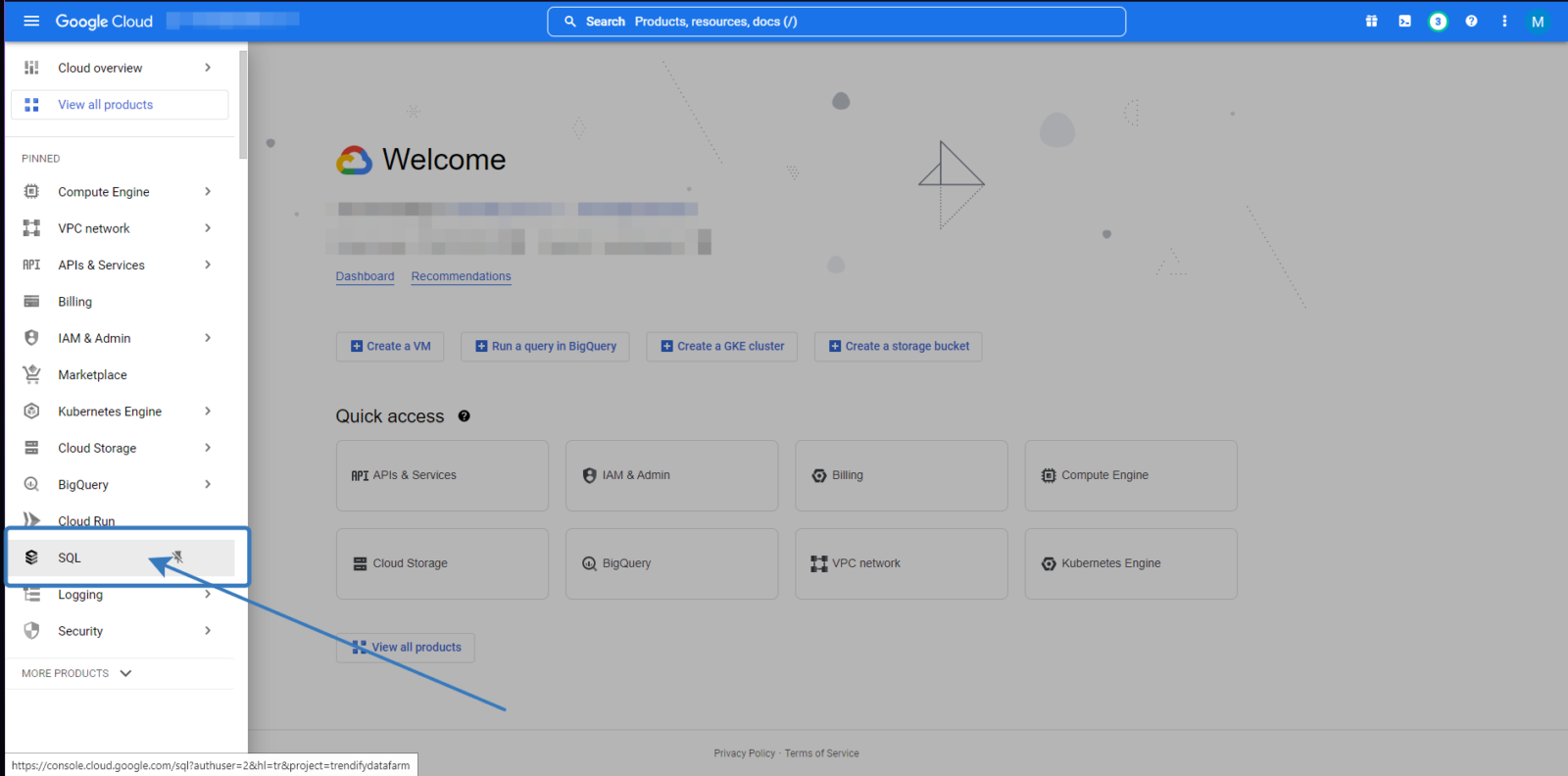
Task: Open the Dashboard tab link
Action: click(x=365, y=276)
